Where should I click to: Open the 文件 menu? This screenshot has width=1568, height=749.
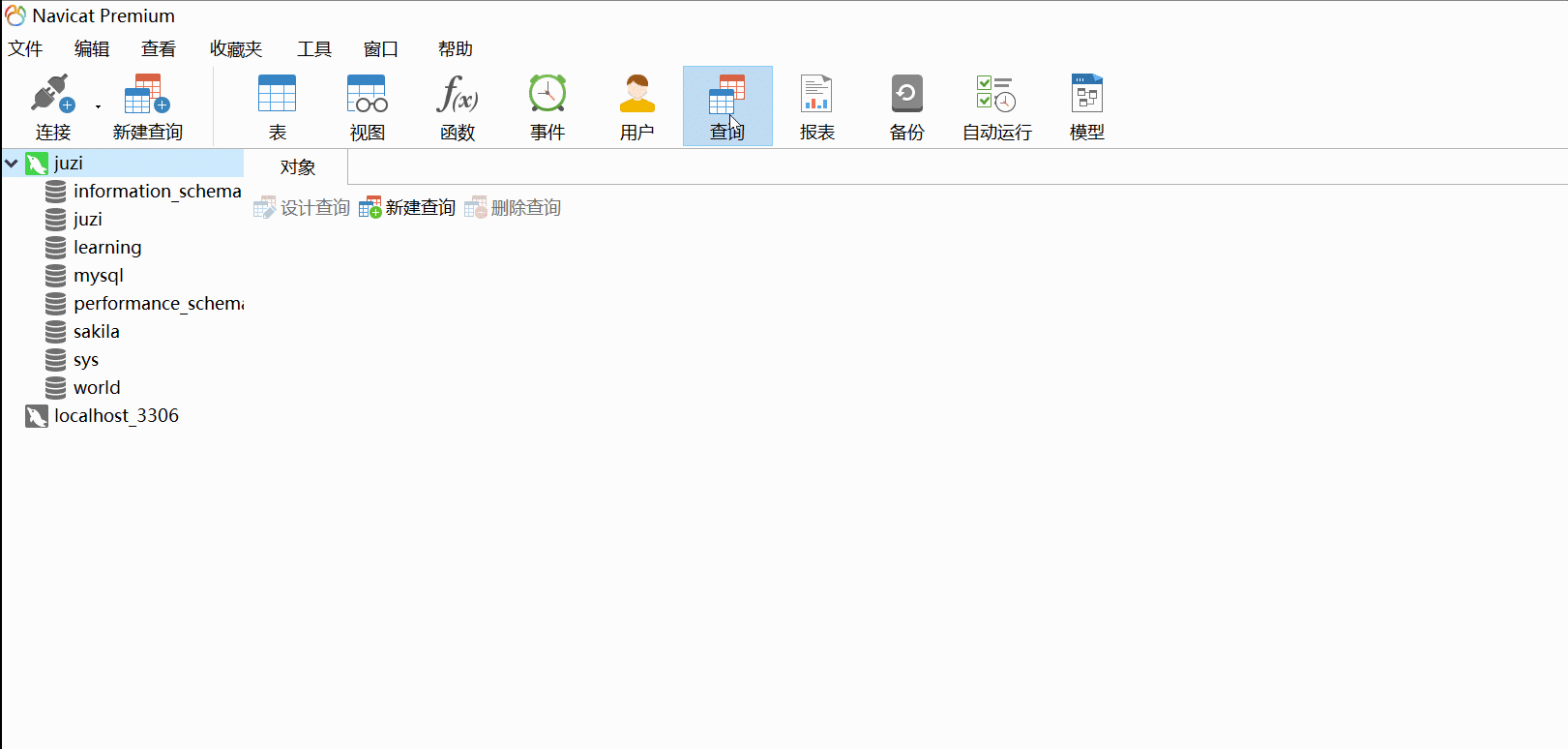pyautogui.click(x=26, y=49)
